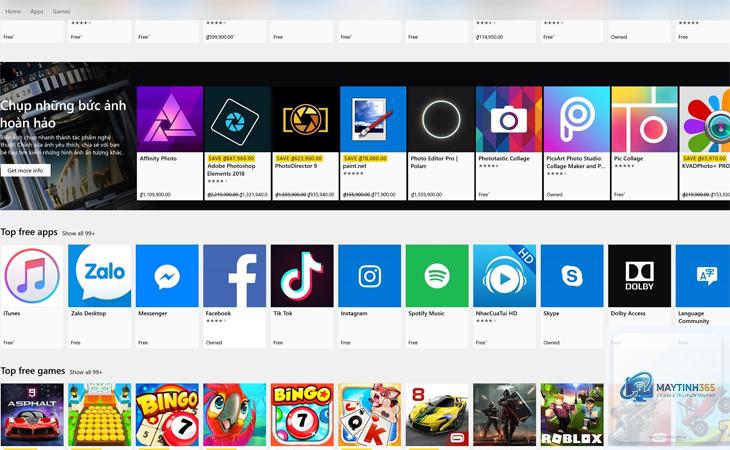Show all Top free games
This screenshot has height=450, width=730.
pos(86,372)
